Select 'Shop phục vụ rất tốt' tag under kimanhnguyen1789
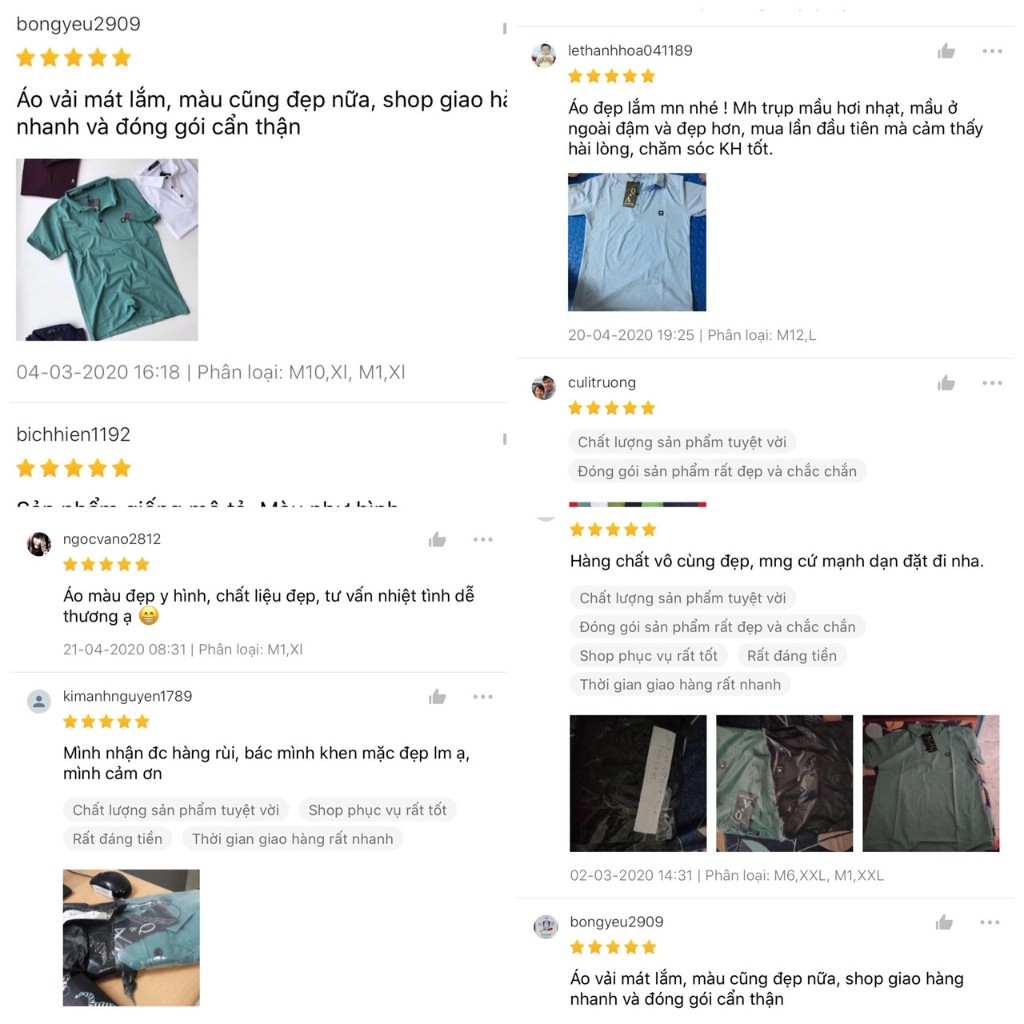Viewport: 1024px width, 1024px height. pyautogui.click(x=377, y=810)
